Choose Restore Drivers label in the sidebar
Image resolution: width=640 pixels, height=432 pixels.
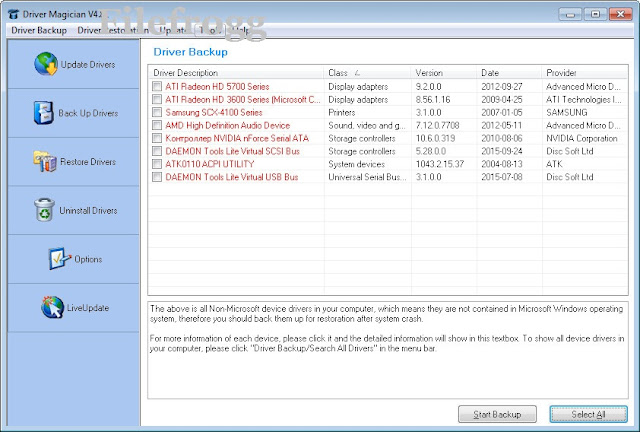[x=88, y=162]
